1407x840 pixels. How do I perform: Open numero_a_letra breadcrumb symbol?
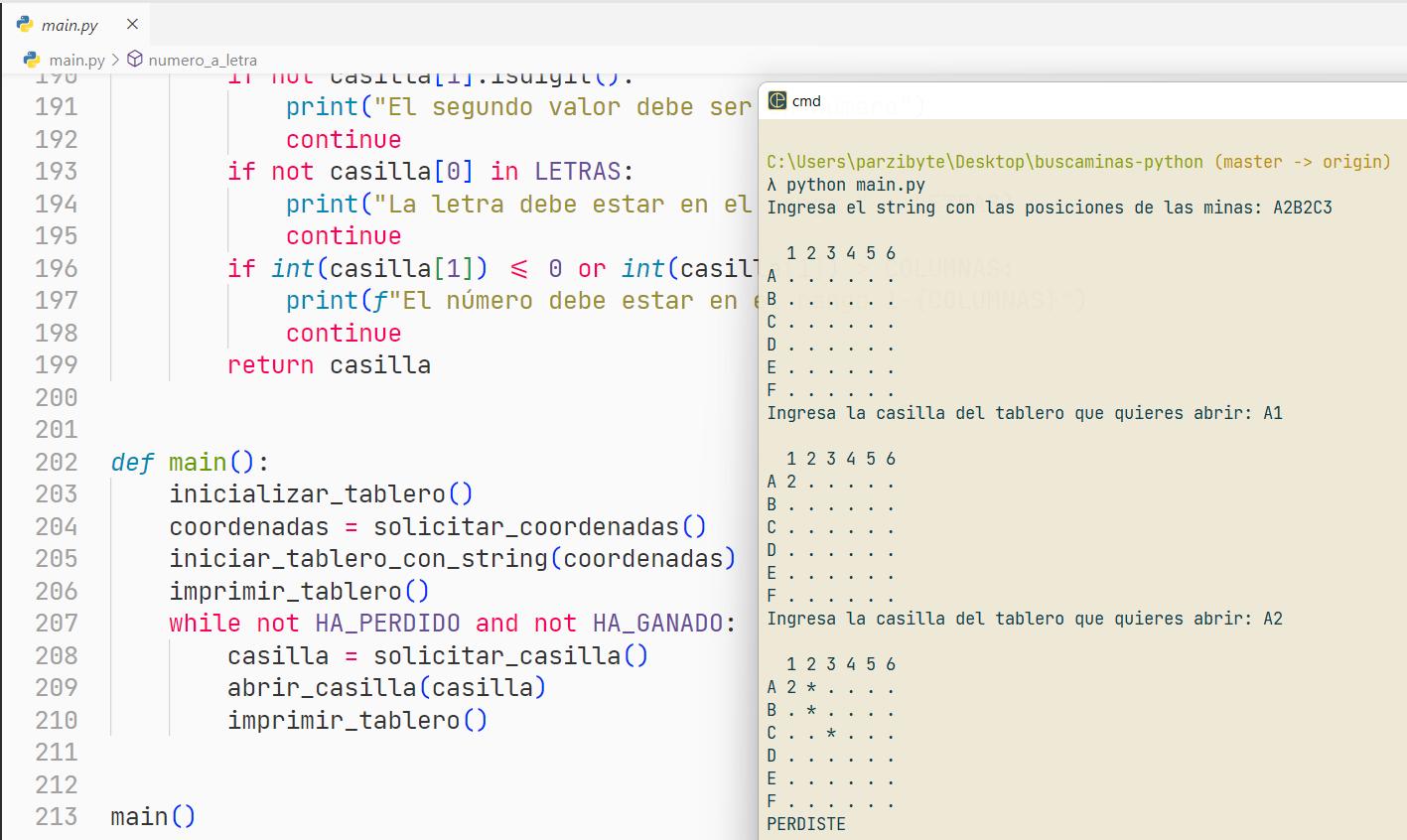[203, 60]
